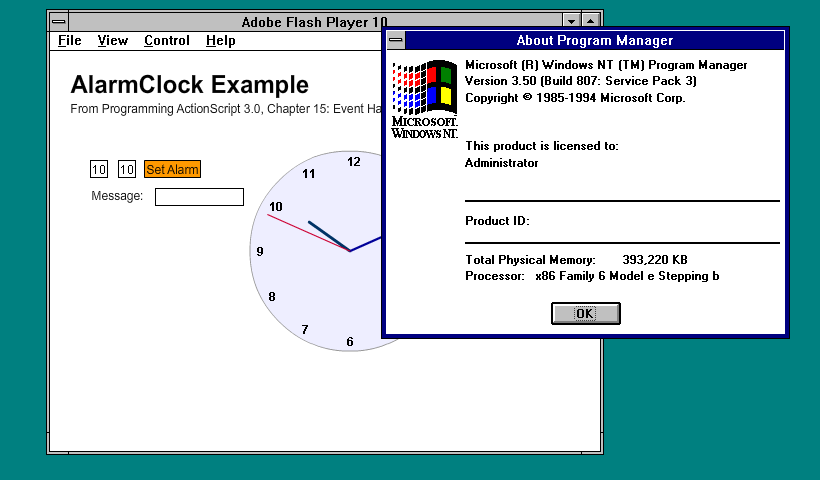Click the 'Microsoft (R) Windows NT (TM) Program Manager' line
Screen dimensions: 820x480
606,65
